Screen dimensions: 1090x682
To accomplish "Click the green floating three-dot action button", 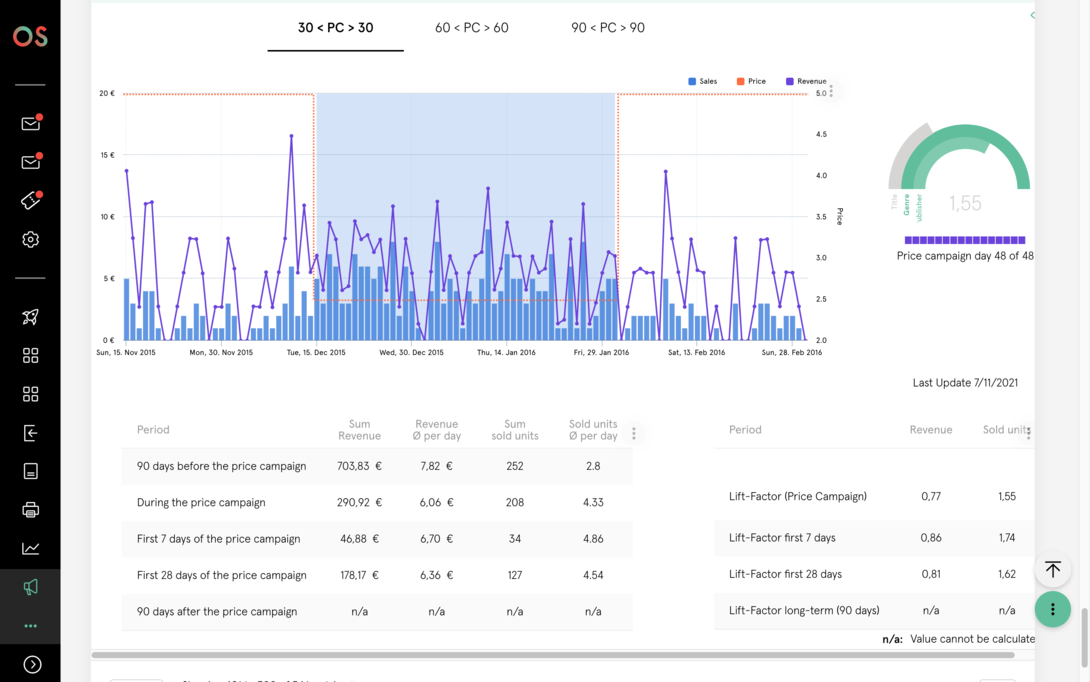I will [1052, 609].
